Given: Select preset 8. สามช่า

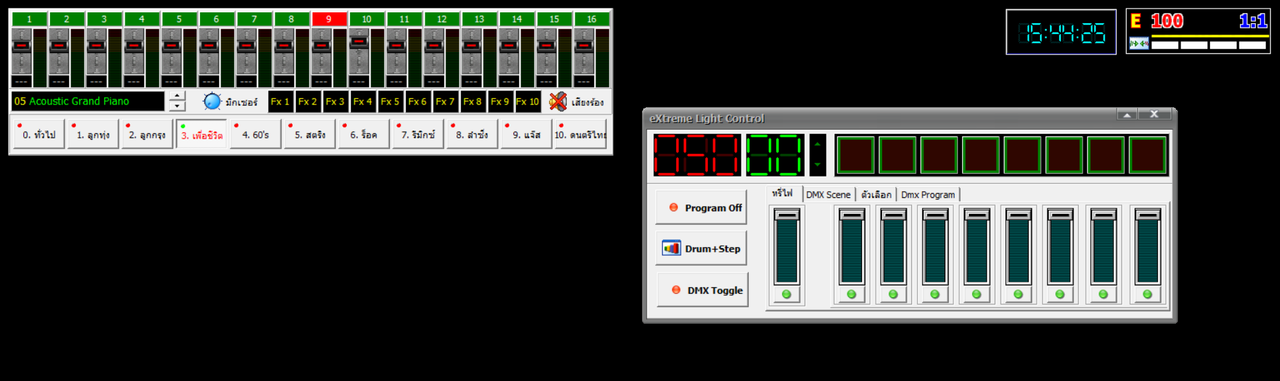Looking at the screenshot, I should pyautogui.click(x=472, y=134).
